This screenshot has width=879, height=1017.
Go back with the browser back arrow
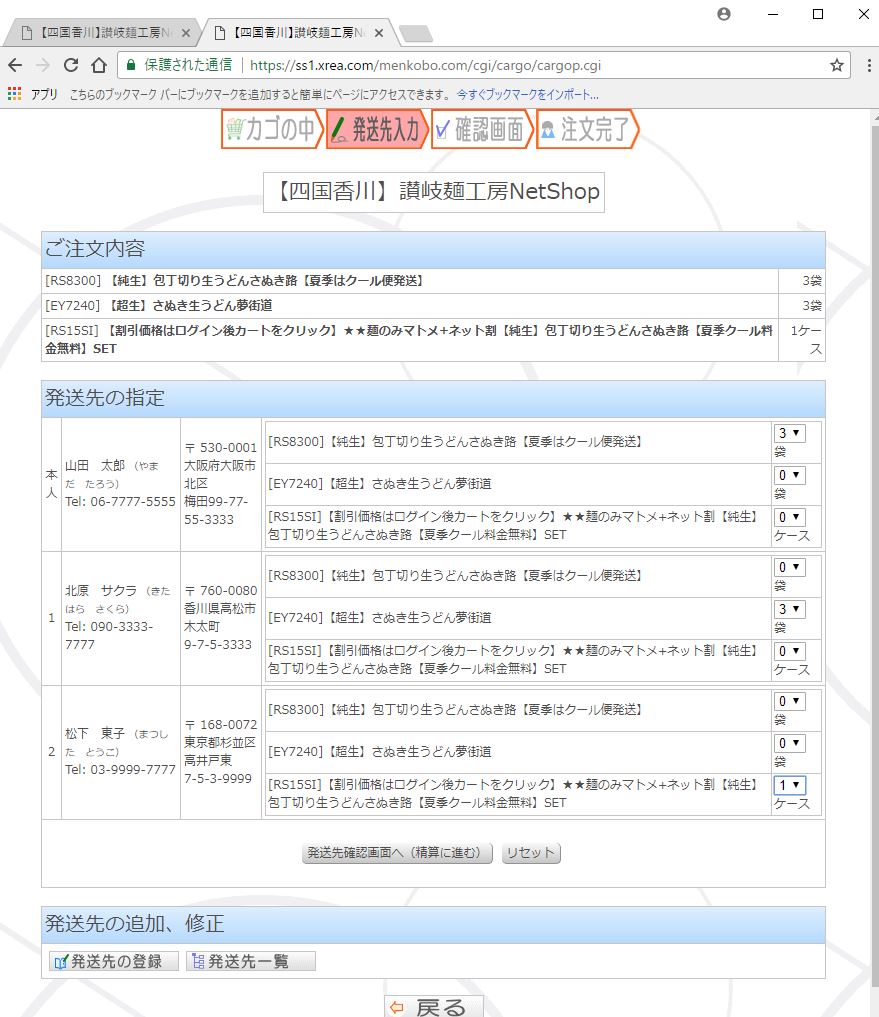pyautogui.click(x=16, y=65)
